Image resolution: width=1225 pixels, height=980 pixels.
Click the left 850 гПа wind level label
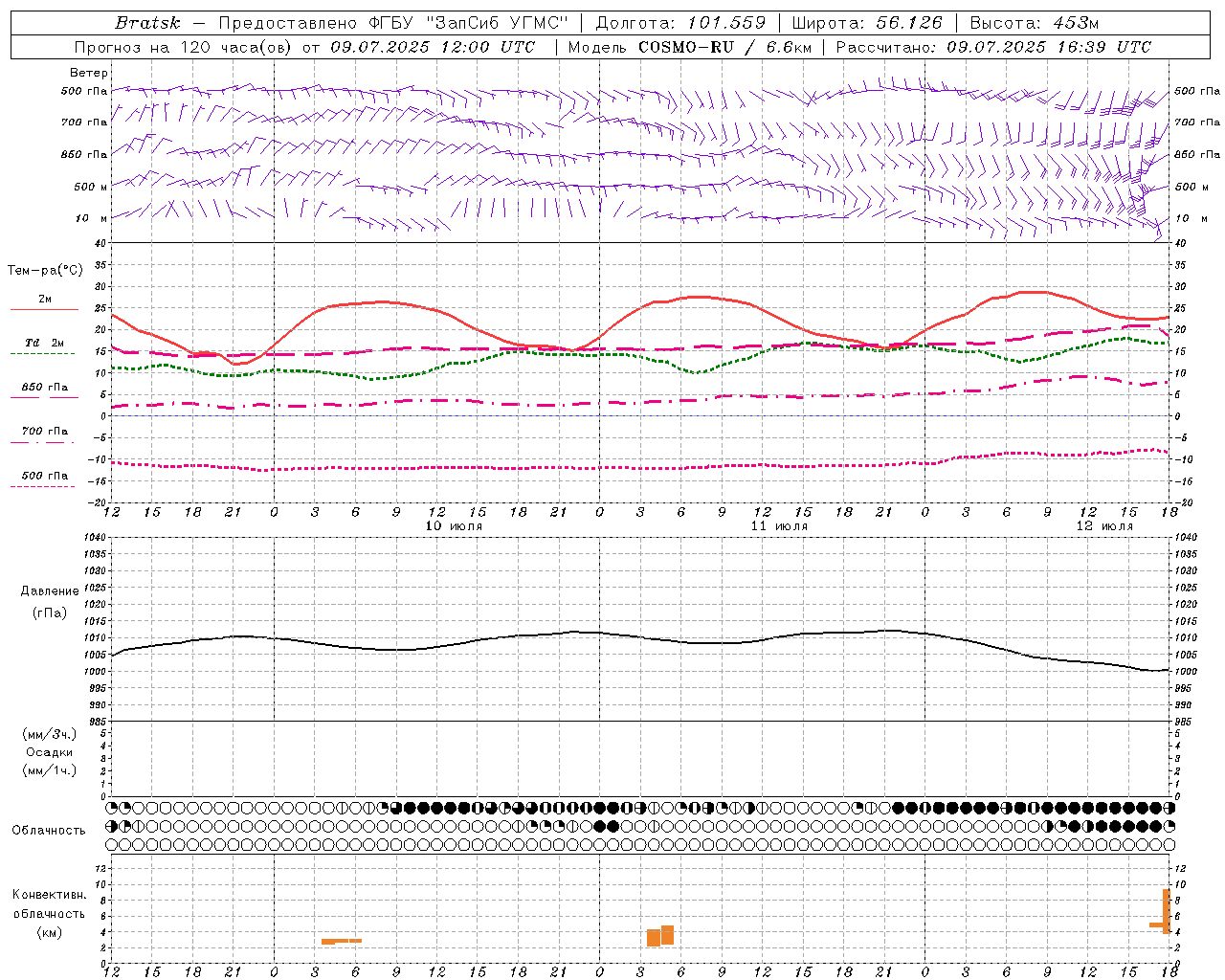84,154
